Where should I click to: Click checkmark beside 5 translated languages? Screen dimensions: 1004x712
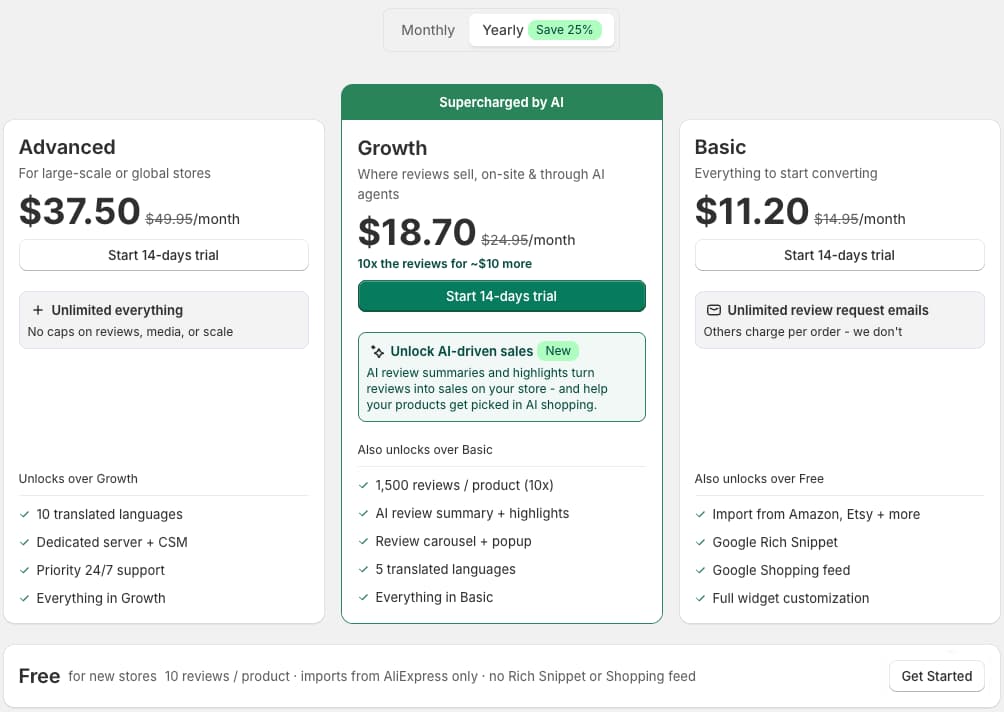(363, 569)
